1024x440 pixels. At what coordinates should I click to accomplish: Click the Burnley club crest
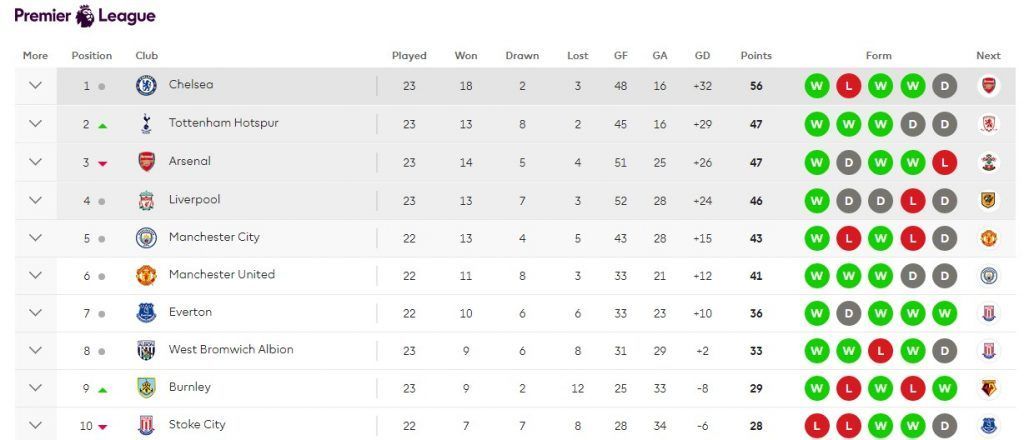point(146,388)
